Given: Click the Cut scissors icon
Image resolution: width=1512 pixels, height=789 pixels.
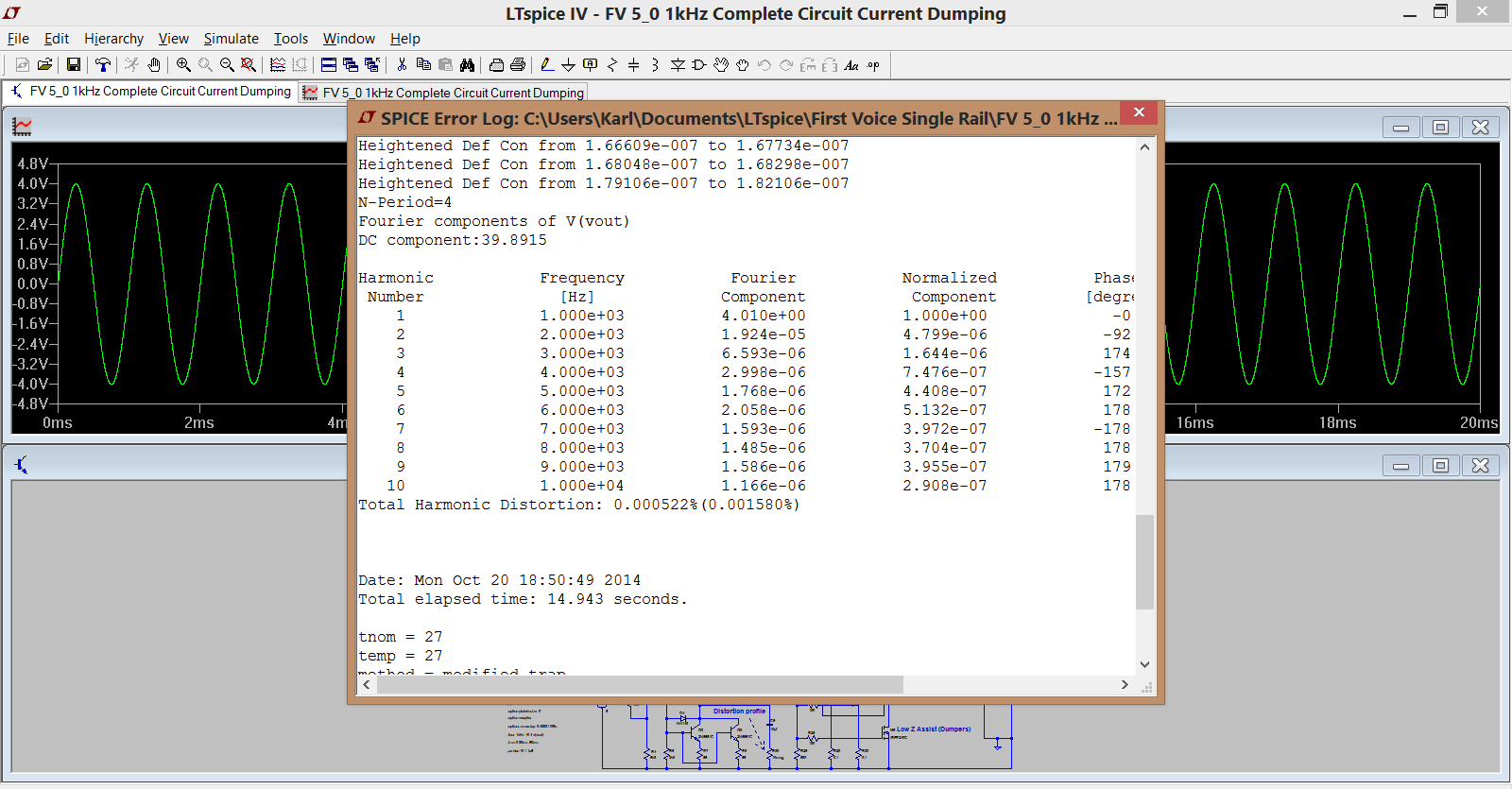Looking at the screenshot, I should pos(402,65).
